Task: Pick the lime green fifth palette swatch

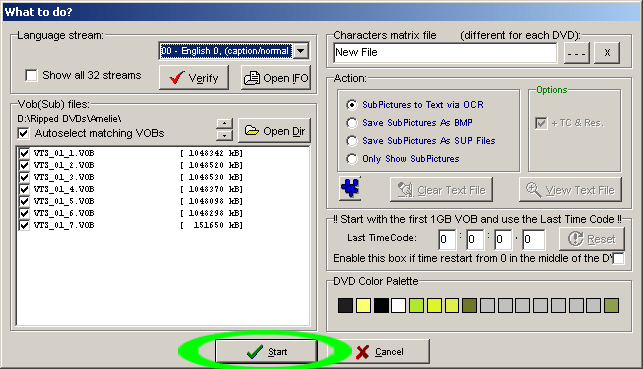Action: pyautogui.click(x=416, y=305)
